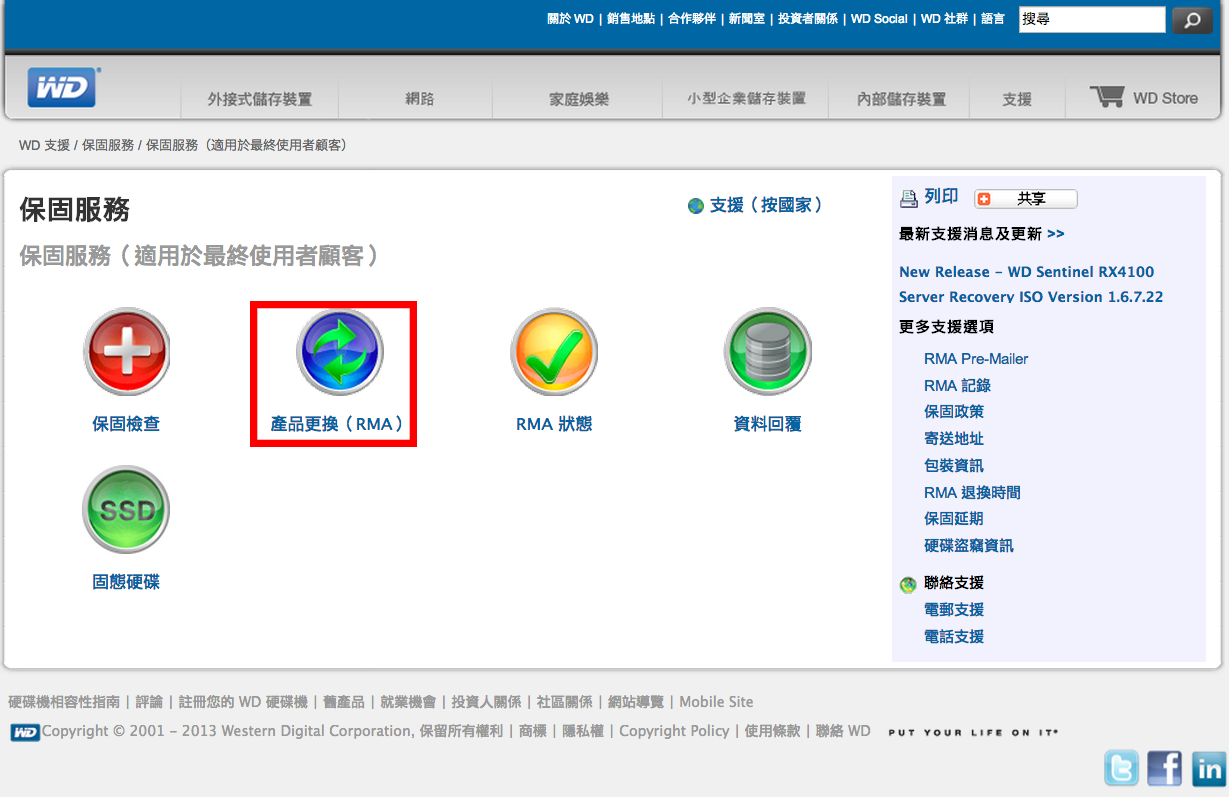
Task: Open the 資料回覆 database icon
Action: point(768,352)
